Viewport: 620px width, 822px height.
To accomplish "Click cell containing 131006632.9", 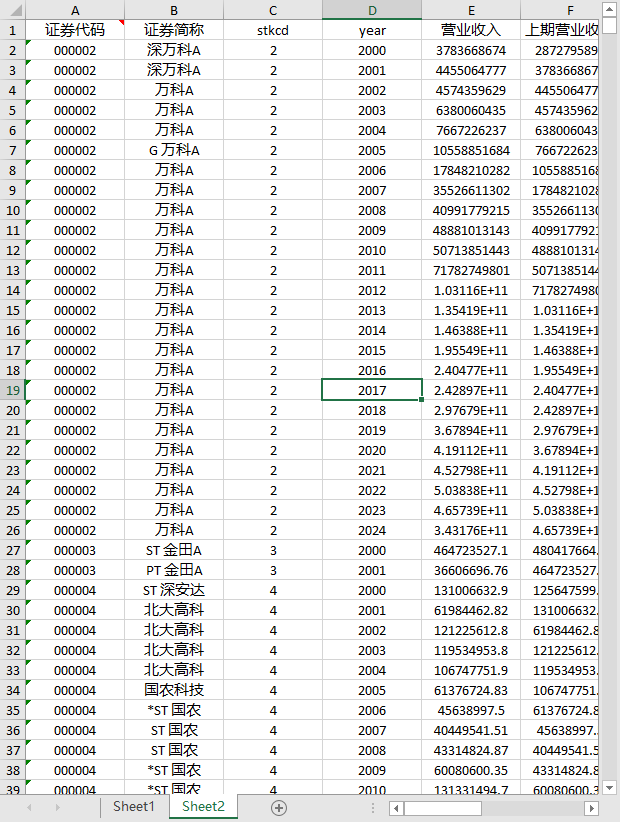I will pyautogui.click(x=471, y=590).
